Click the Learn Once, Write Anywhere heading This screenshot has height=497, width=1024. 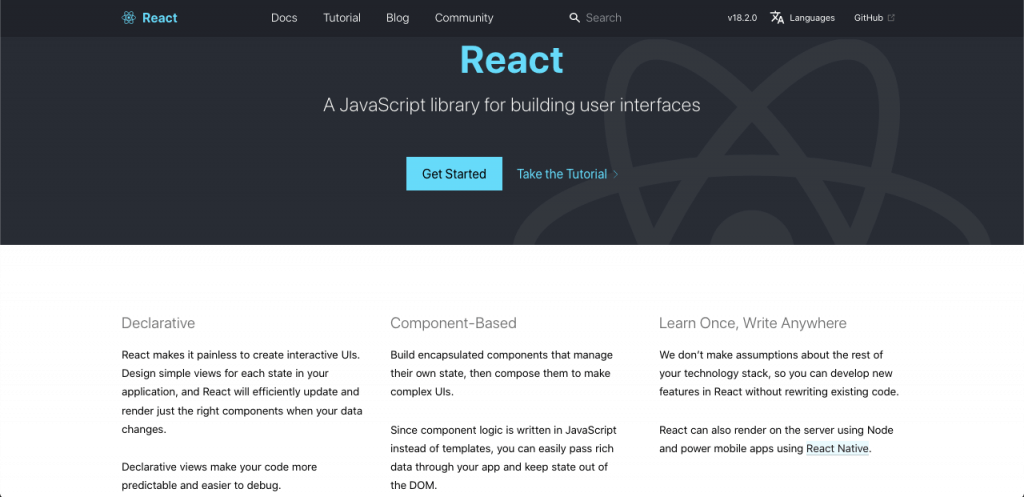point(752,323)
